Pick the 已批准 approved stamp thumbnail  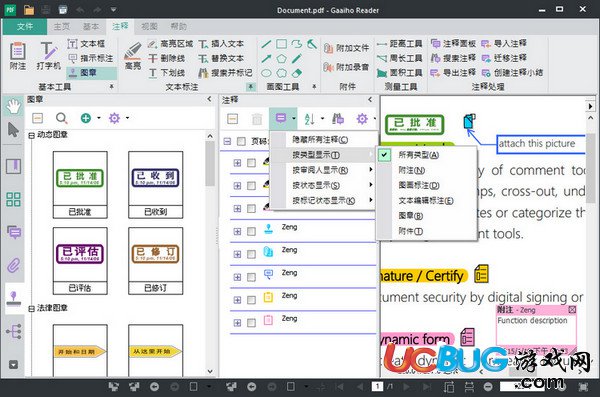coord(80,185)
